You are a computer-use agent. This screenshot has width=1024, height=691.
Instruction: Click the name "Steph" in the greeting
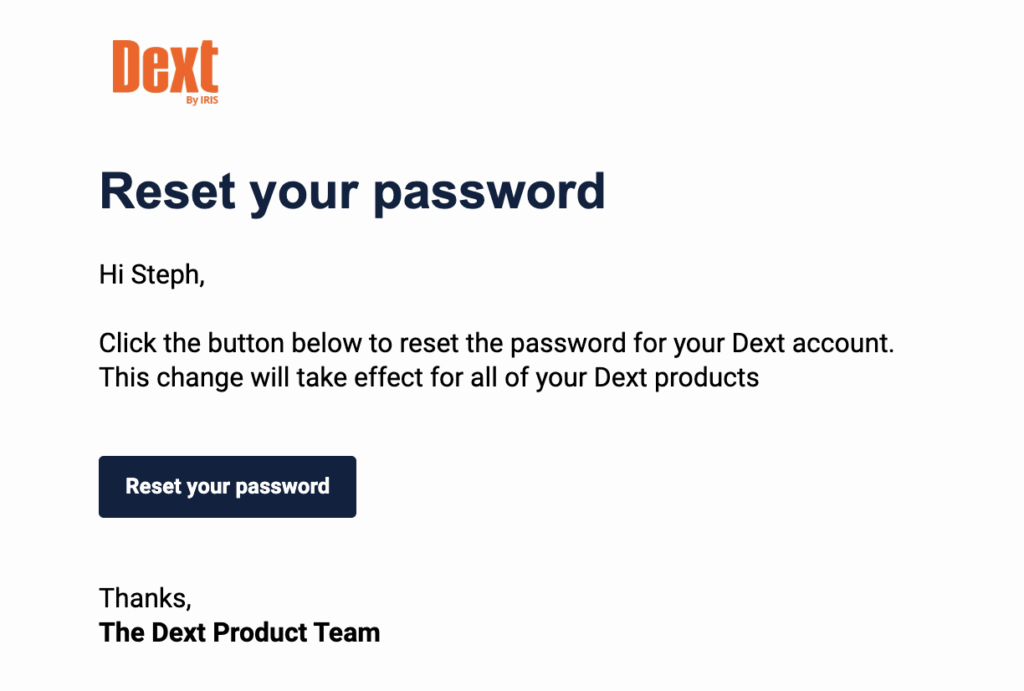[165, 274]
